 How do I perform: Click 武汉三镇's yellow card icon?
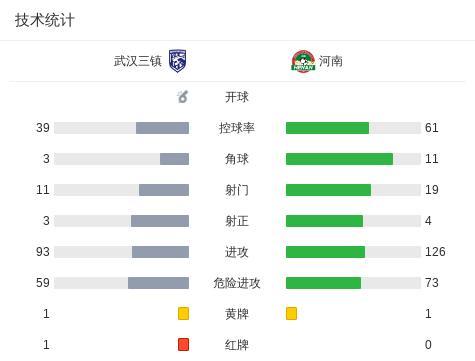point(183,314)
